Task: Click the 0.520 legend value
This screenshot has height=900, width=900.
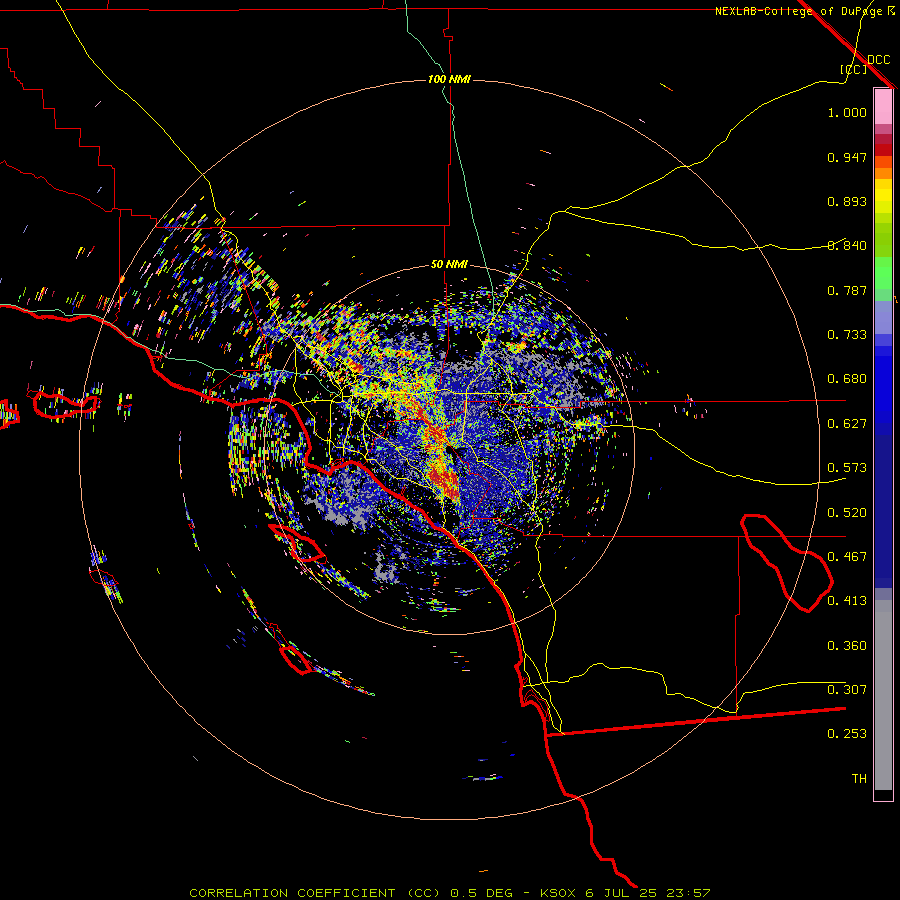Action: tap(847, 513)
